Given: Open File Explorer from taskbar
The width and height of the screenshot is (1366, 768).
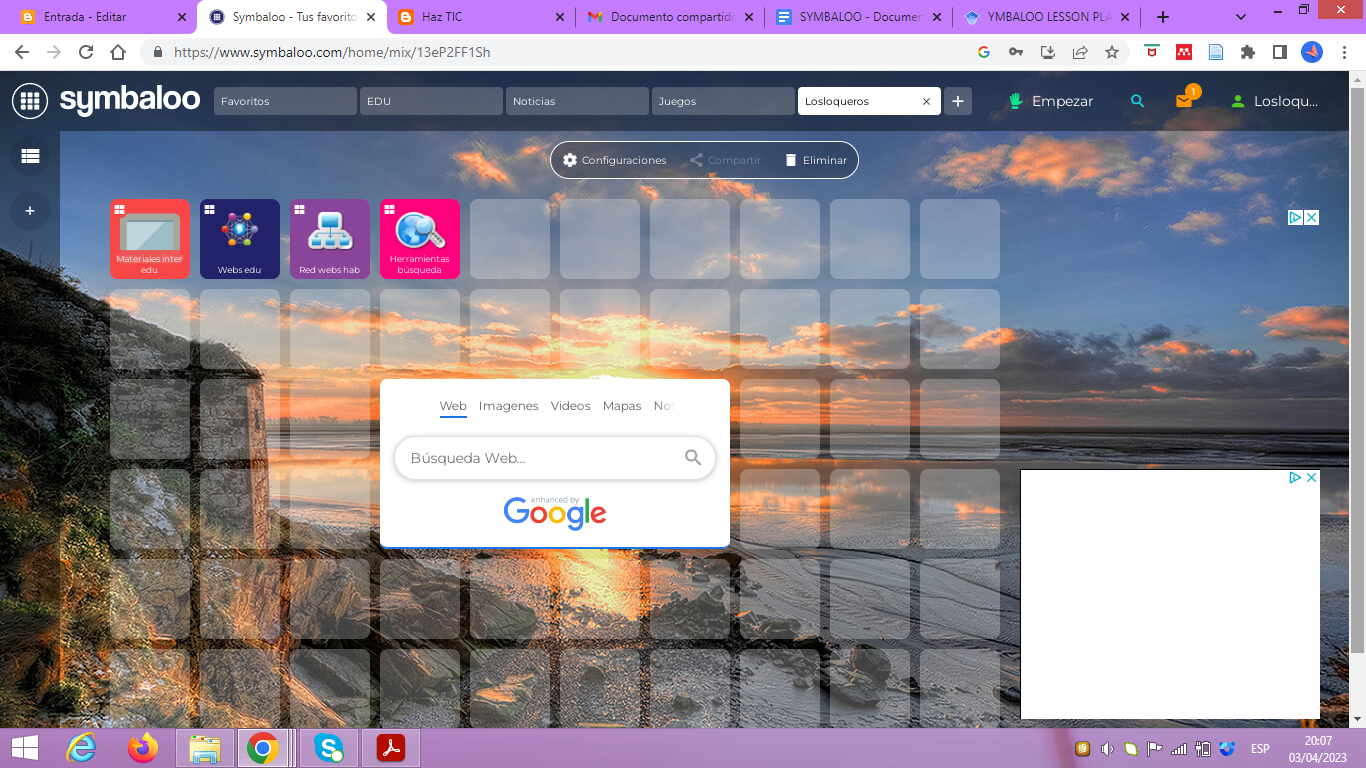Looking at the screenshot, I should coord(205,748).
